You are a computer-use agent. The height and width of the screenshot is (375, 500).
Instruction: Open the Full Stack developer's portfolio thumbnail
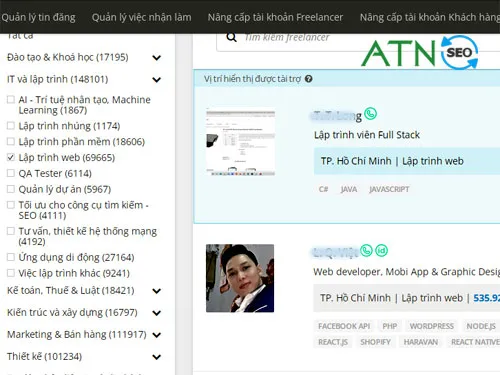pyautogui.click(x=240, y=142)
